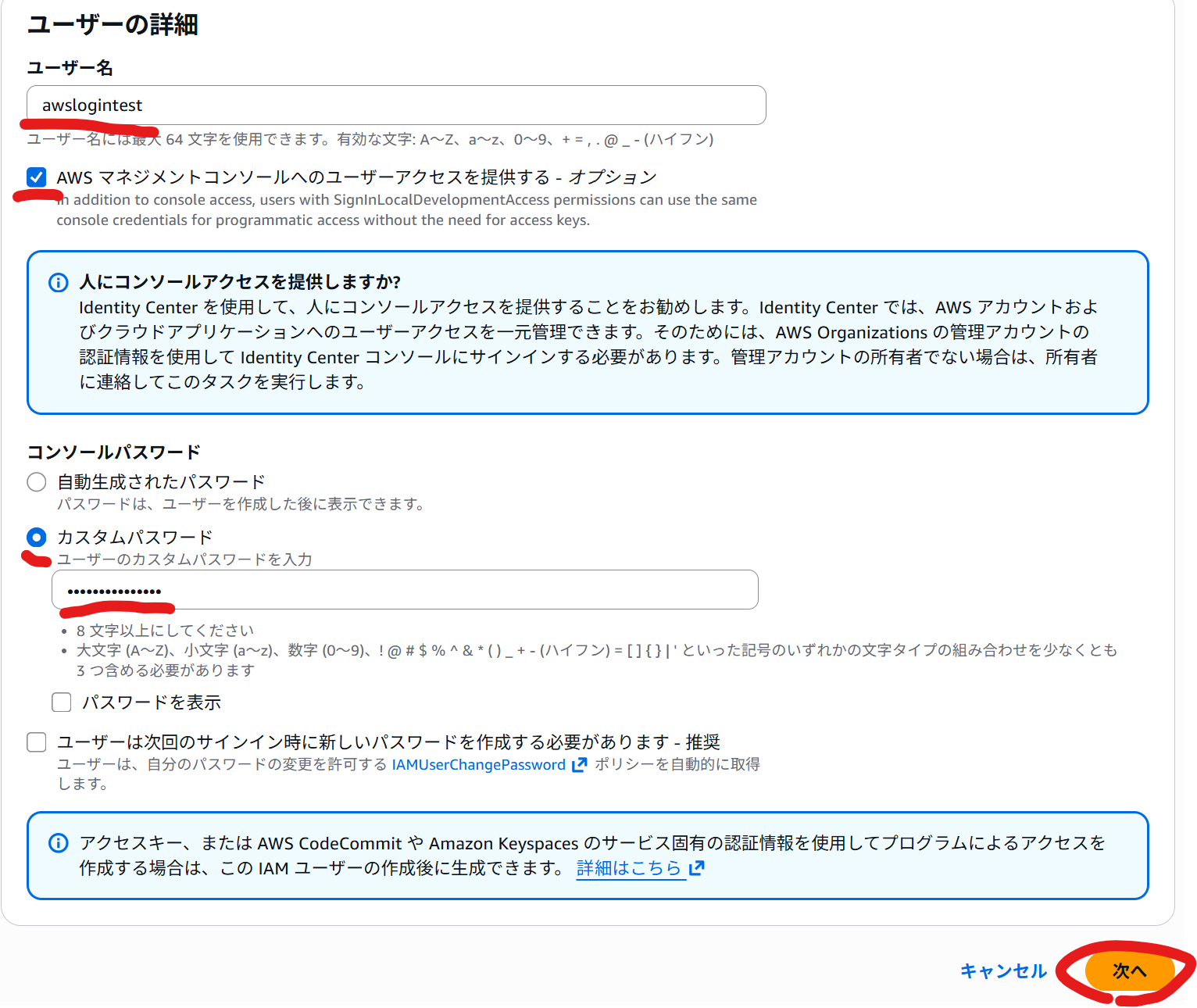This screenshot has width=1197, height=1008.
Task: Open the 詳細はこちら link
Action: [x=629, y=868]
